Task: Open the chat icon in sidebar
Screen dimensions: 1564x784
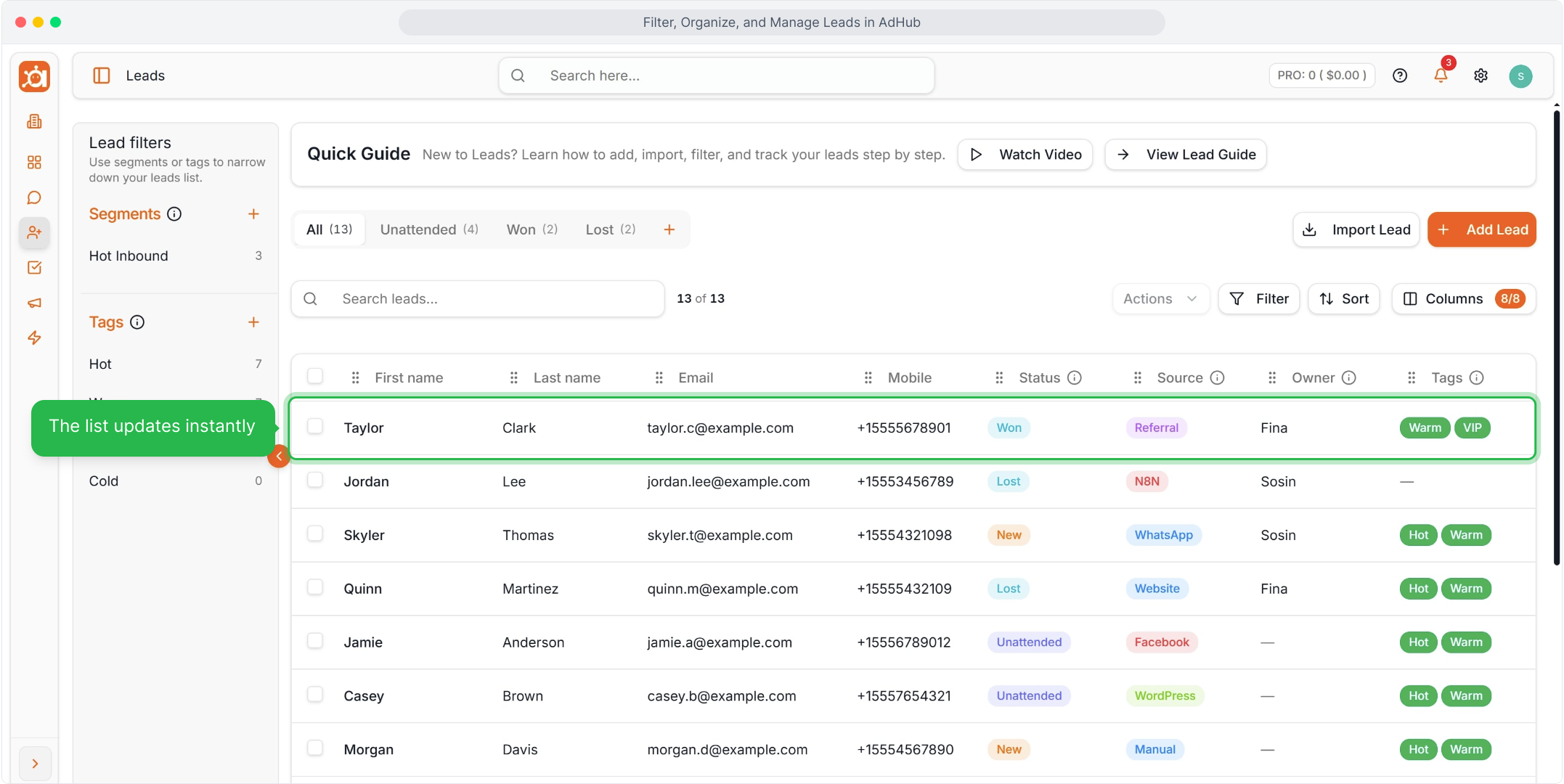Action: click(x=34, y=197)
